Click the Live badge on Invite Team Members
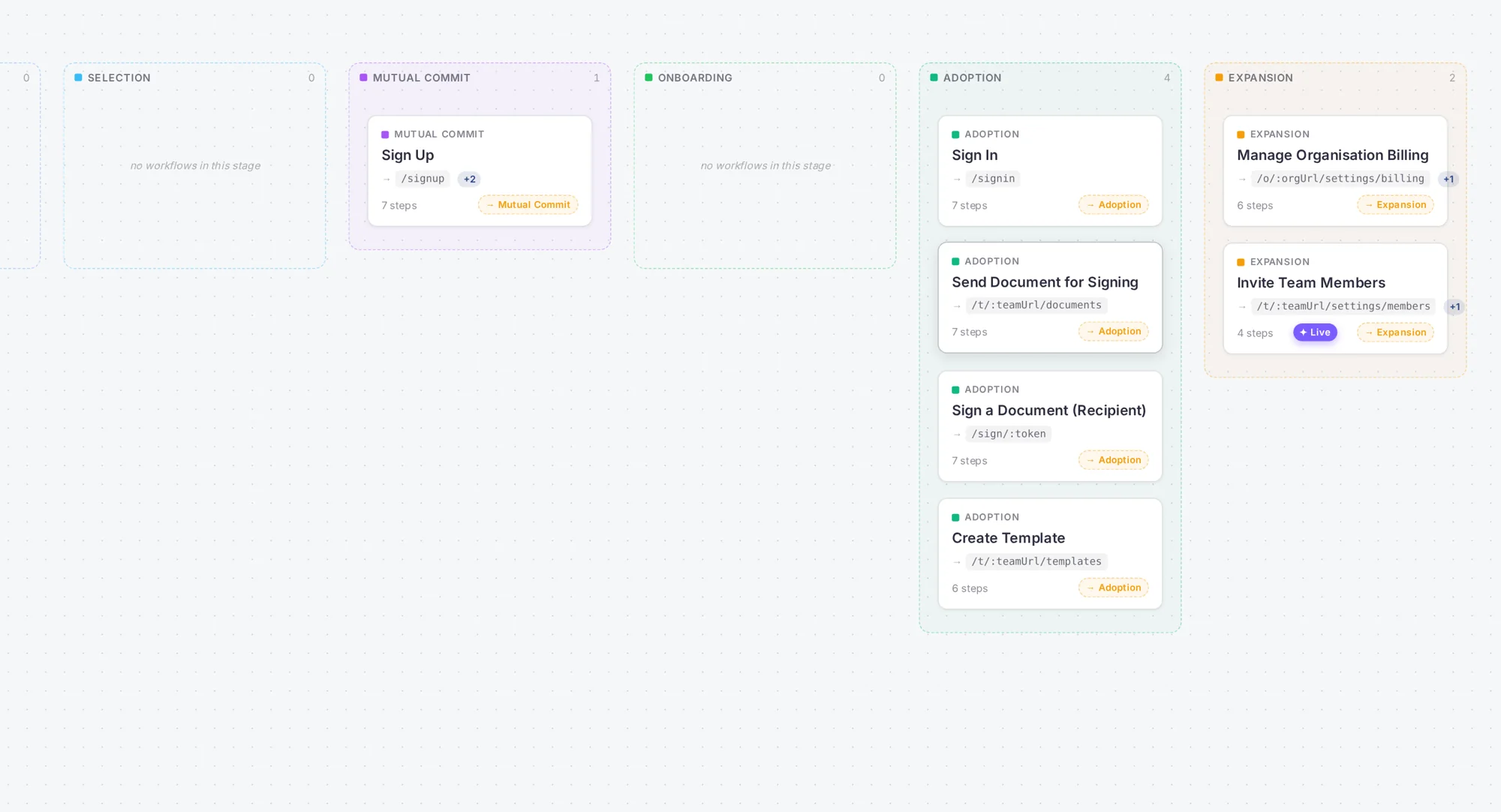1501x812 pixels. [x=1315, y=332]
